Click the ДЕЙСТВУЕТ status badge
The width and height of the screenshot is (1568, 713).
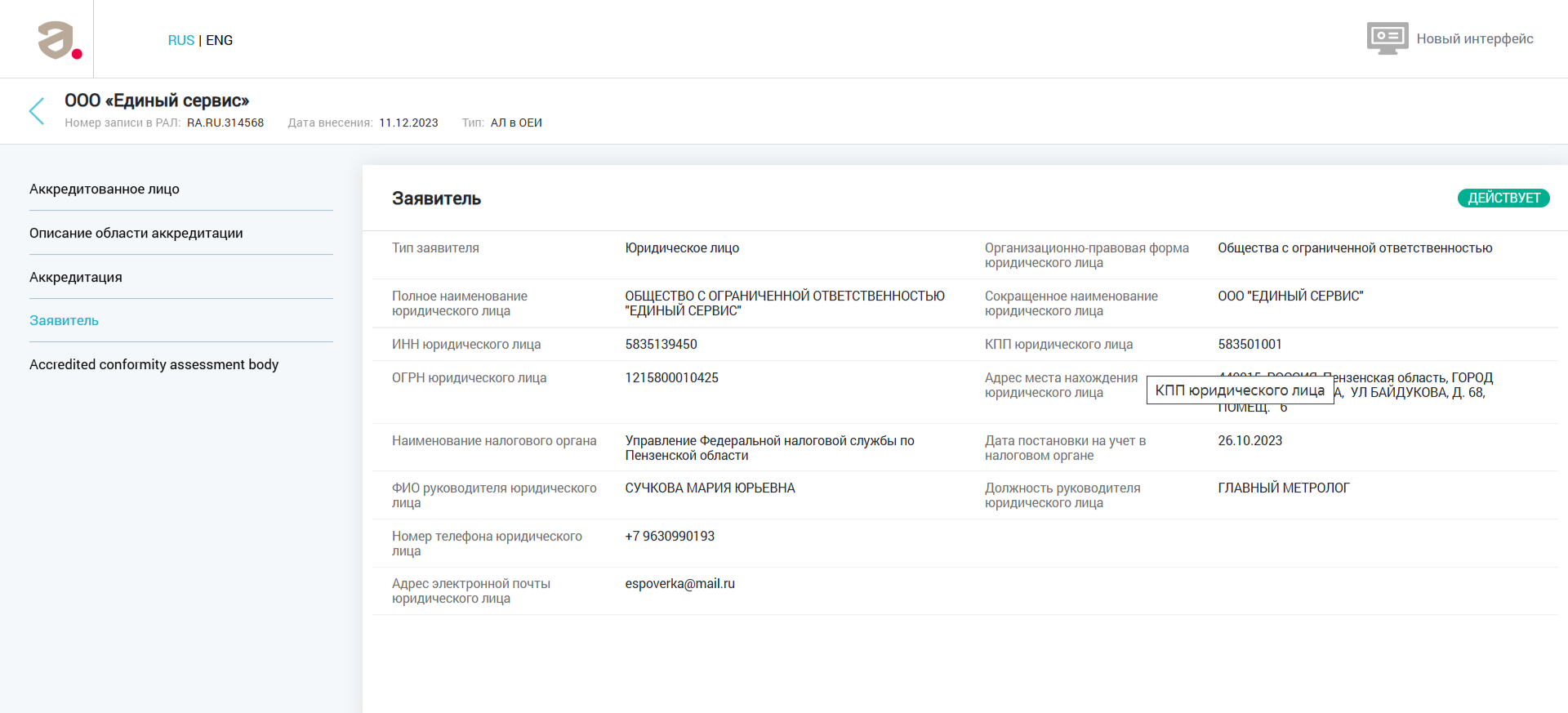tap(1503, 198)
